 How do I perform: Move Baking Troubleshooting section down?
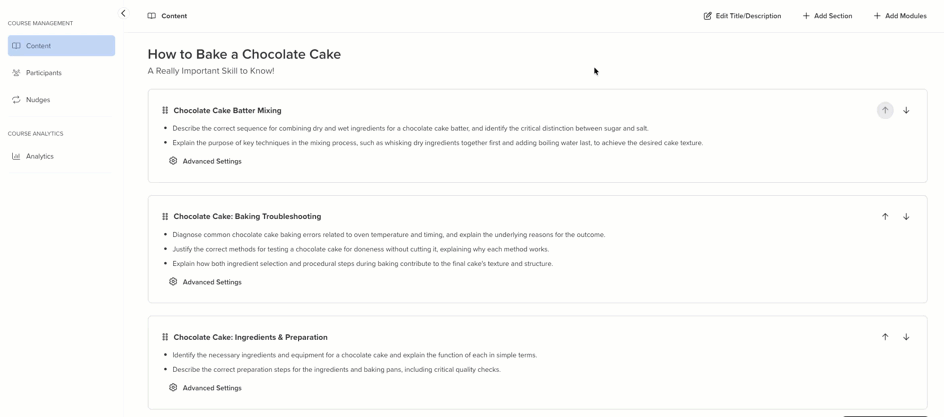[x=906, y=217]
